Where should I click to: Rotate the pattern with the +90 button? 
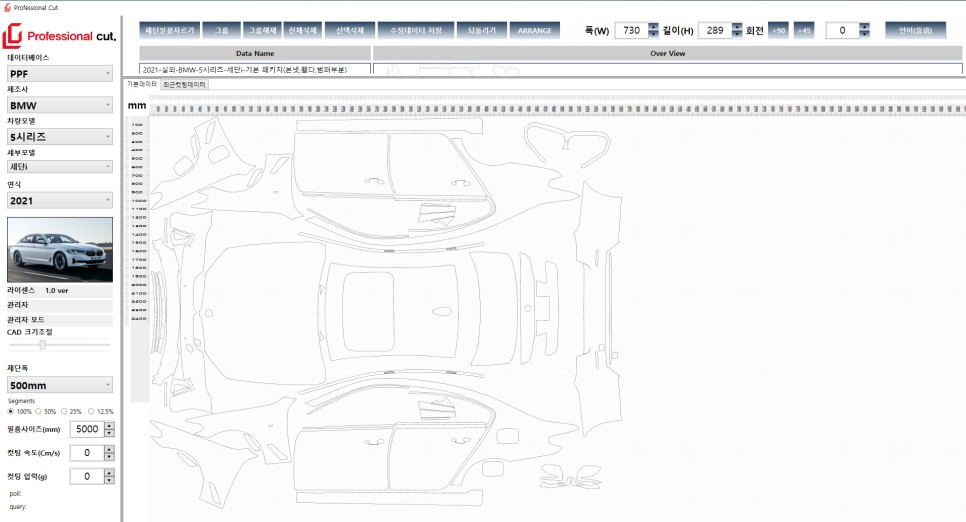click(x=779, y=31)
